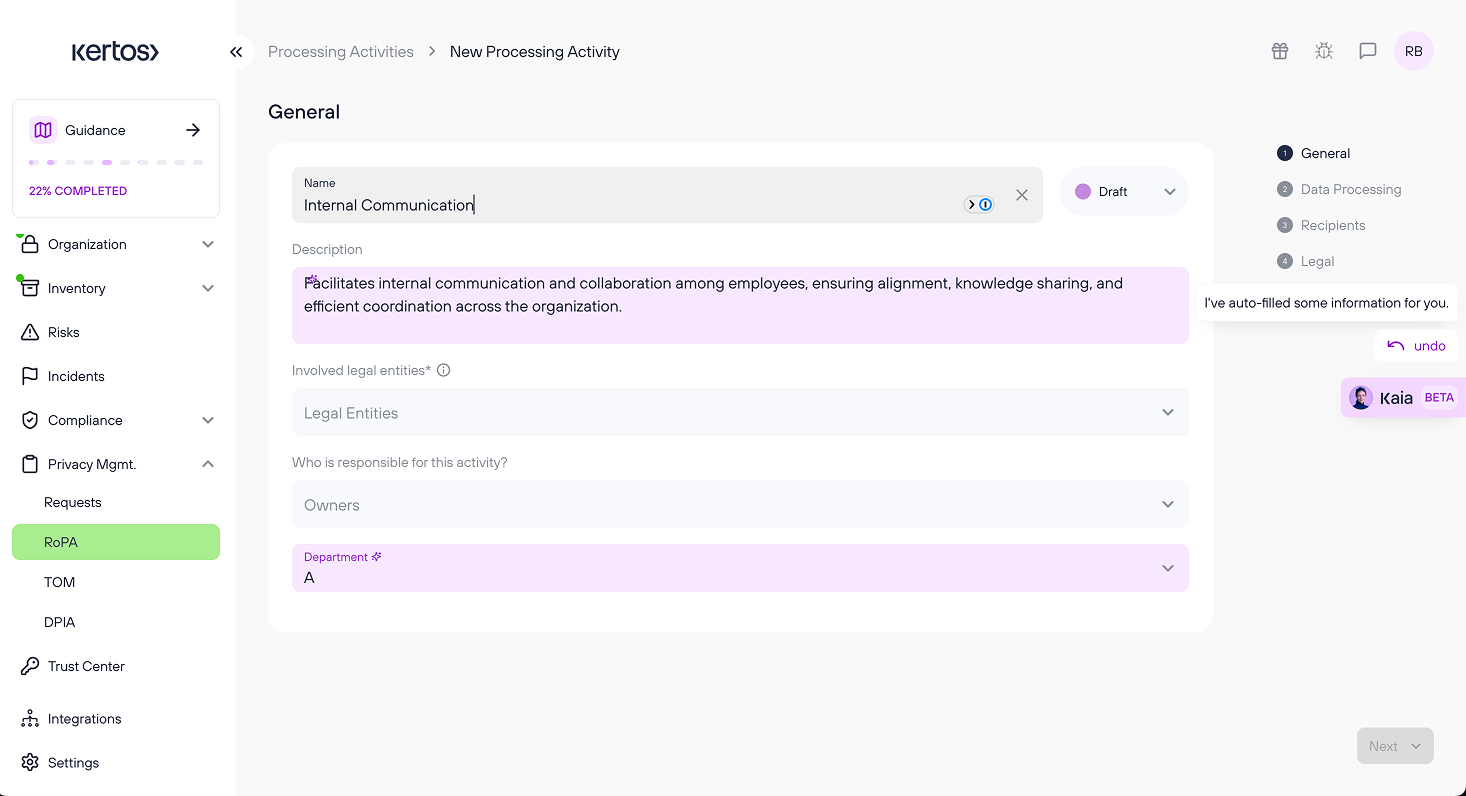1466x796 pixels.
Task: Collapse the Privacy Mgmt. section
Action: pos(208,464)
